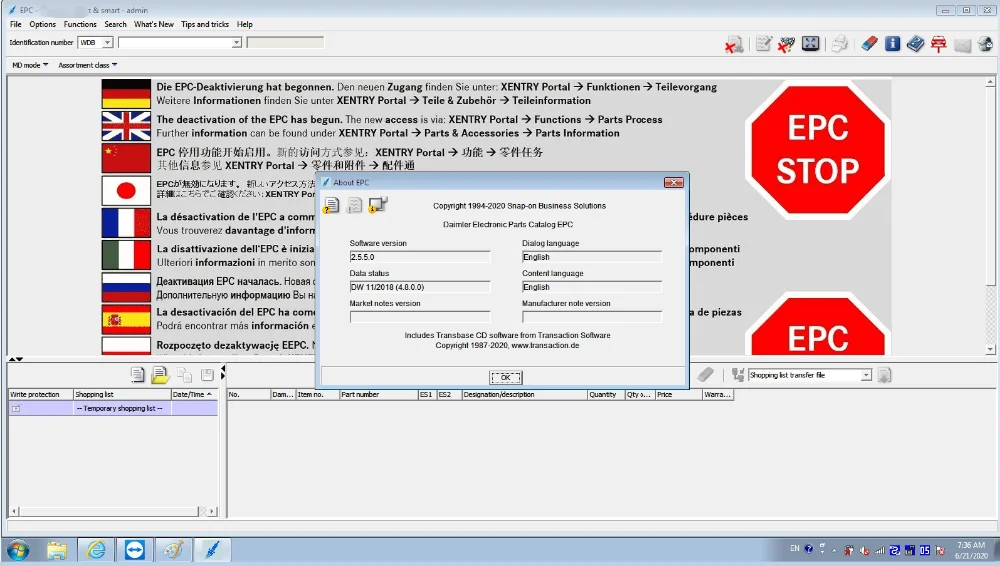Click the write protection icon in temporary list row
This screenshot has width=1000, height=566.
16,408
